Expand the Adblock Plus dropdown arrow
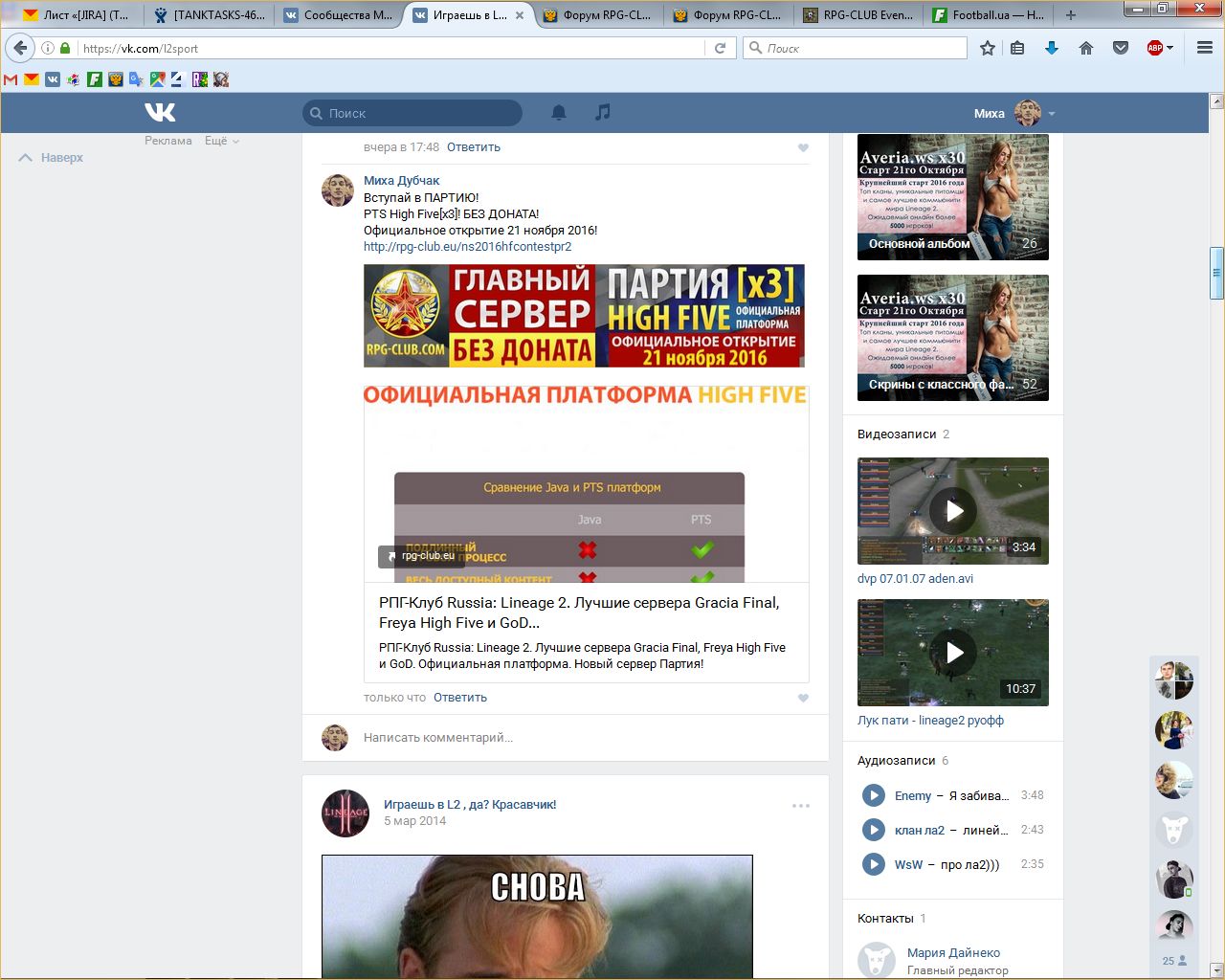Viewport: 1225px width, 980px height. pos(1169,48)
